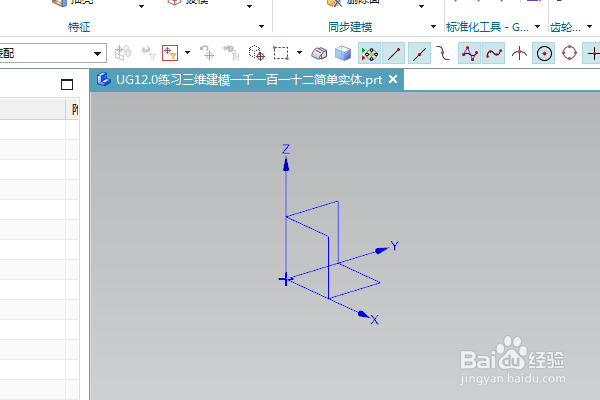Image resolution: width=600 pixels, height=400 pixels.
Task: Click dotted cube with red target icon
Action: coord(256,53)
